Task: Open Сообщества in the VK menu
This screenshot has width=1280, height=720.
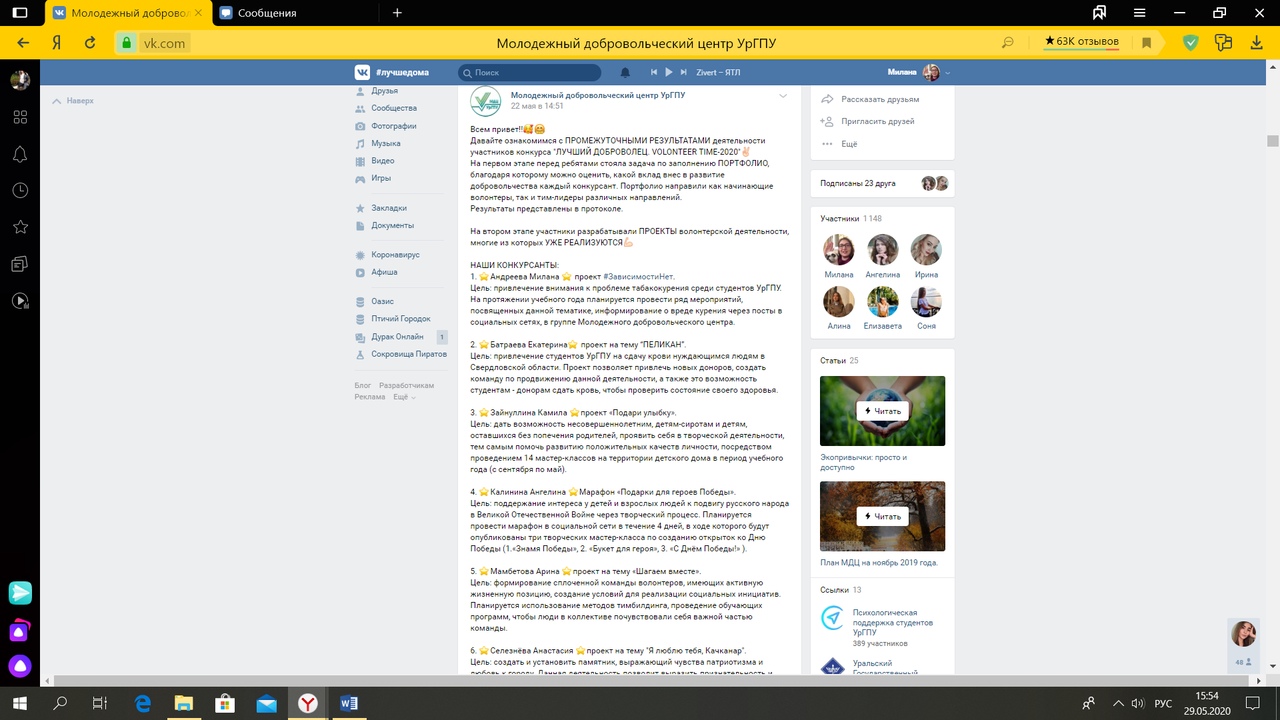Action: pyautogui.click(x=394, y=108)
